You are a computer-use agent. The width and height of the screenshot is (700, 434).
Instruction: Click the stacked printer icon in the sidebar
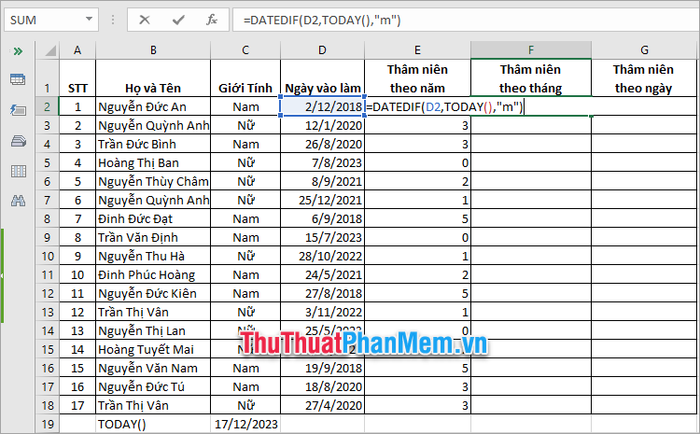[x=18, y=142]
